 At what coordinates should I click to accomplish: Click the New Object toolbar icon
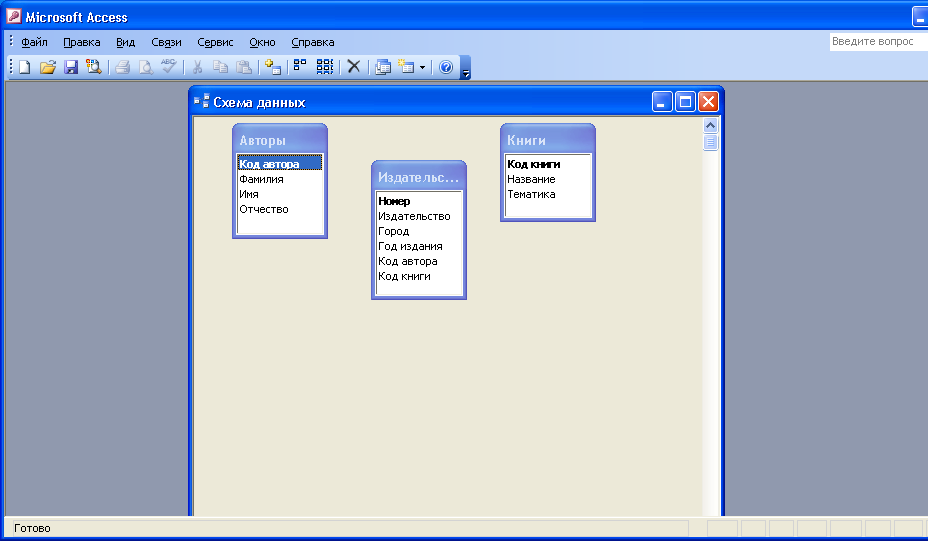pos(406,67)
